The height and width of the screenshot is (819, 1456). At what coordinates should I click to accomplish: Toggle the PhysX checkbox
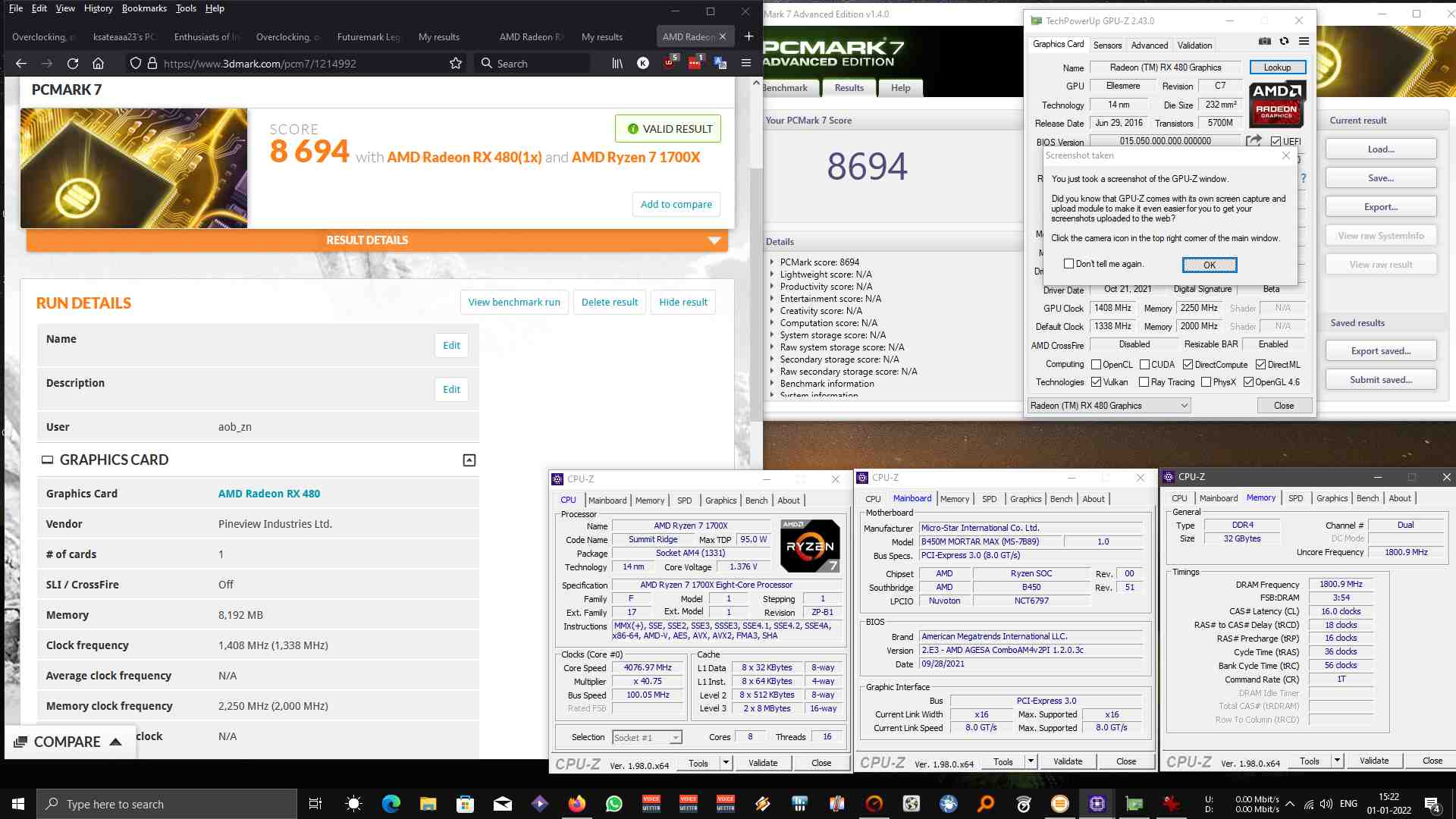(x=1206, y=382)
